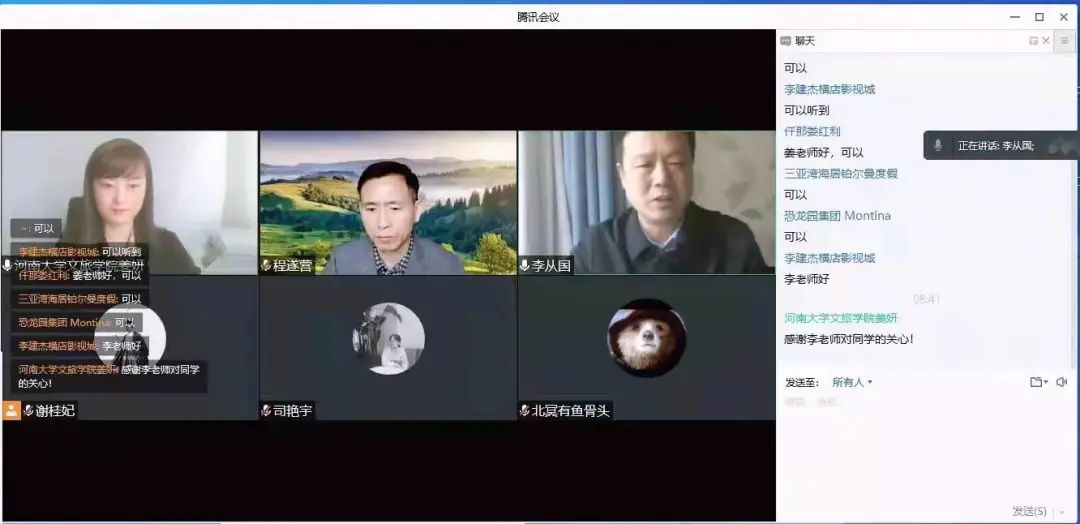Open the 所有人 recipient dropdown

[x=852, y=382]
